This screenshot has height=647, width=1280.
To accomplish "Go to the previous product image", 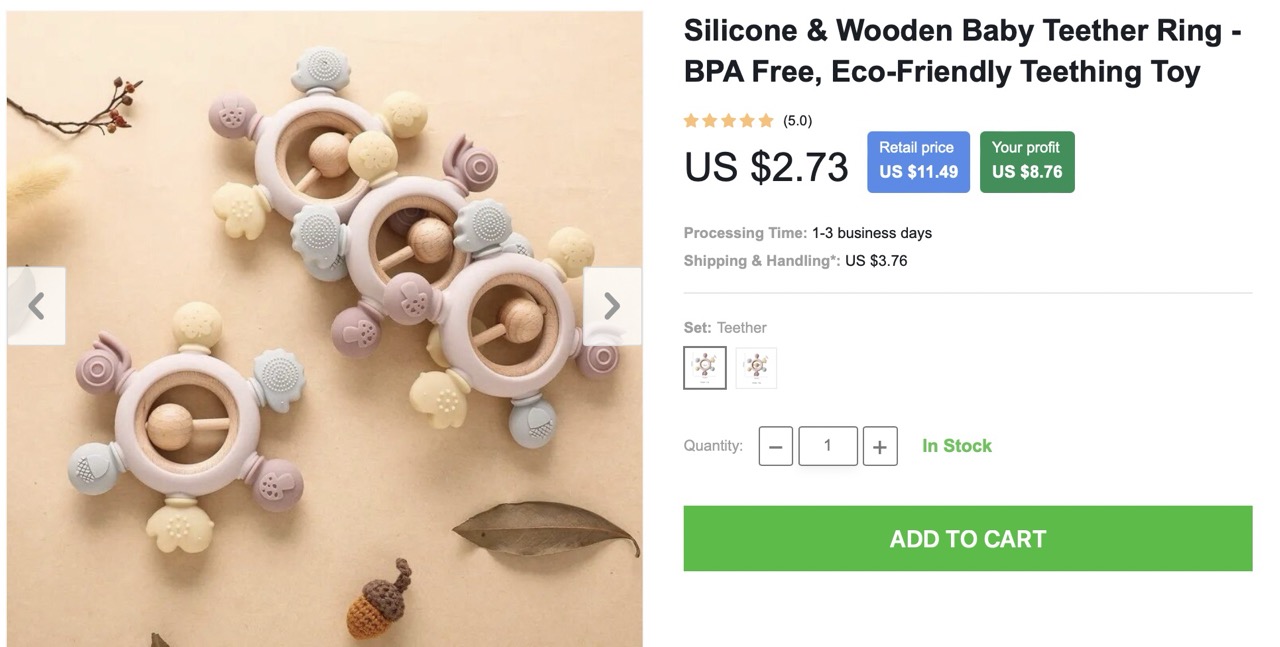I will pyautogui.click(x=37, y=306).
